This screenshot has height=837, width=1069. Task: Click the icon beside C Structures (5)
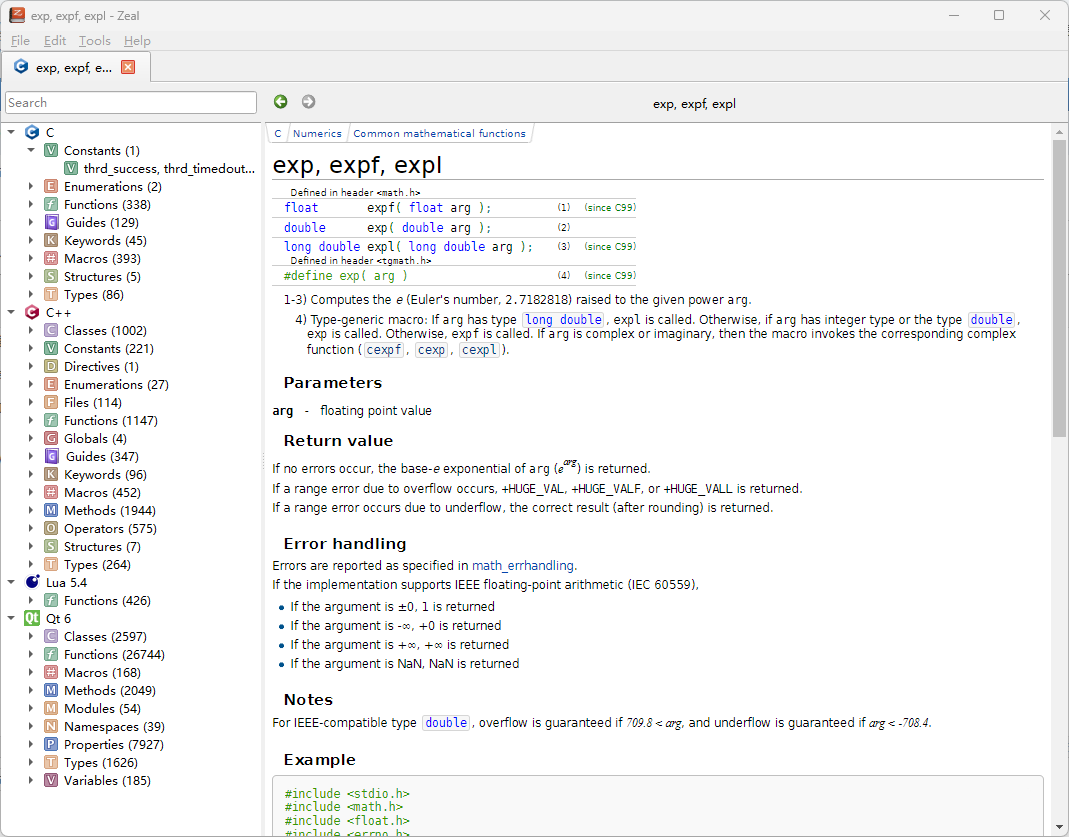pyautogui.click(x=51, y=276)
